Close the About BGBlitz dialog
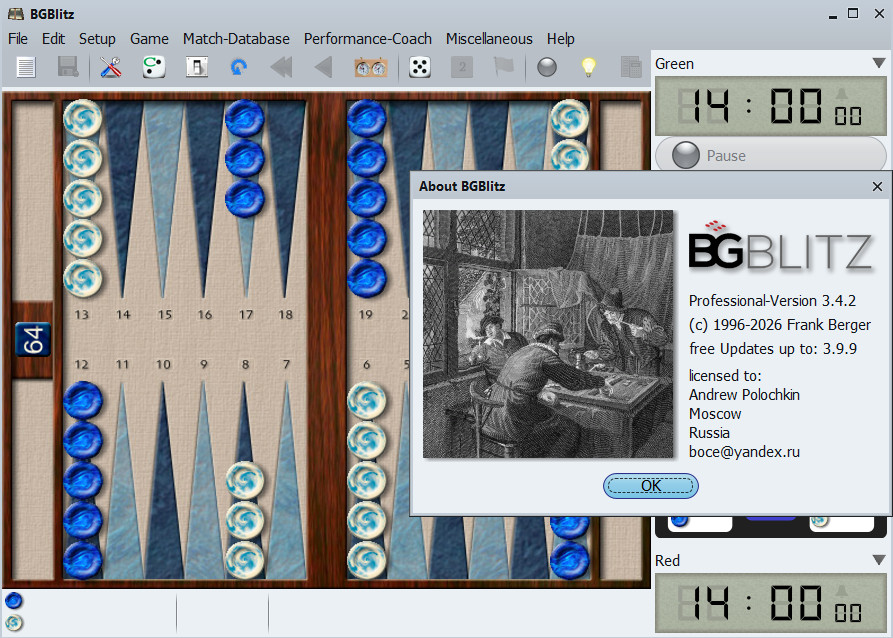Image resolution: width=893 pixels, height=638 pixels. pos(877,186)
